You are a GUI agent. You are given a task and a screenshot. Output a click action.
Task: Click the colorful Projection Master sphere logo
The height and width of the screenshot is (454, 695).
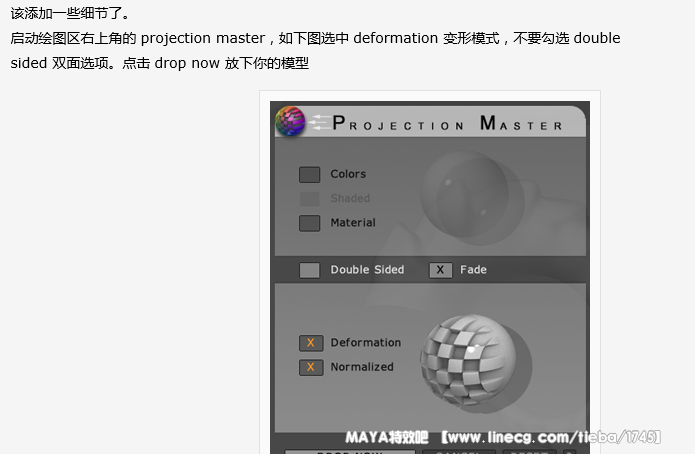tap(290, 121)
